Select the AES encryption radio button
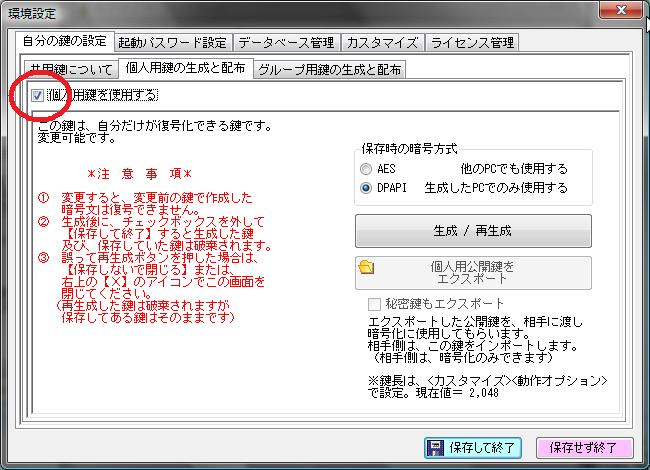The width and height of the screenshot is (650, 470). [366, 169]
